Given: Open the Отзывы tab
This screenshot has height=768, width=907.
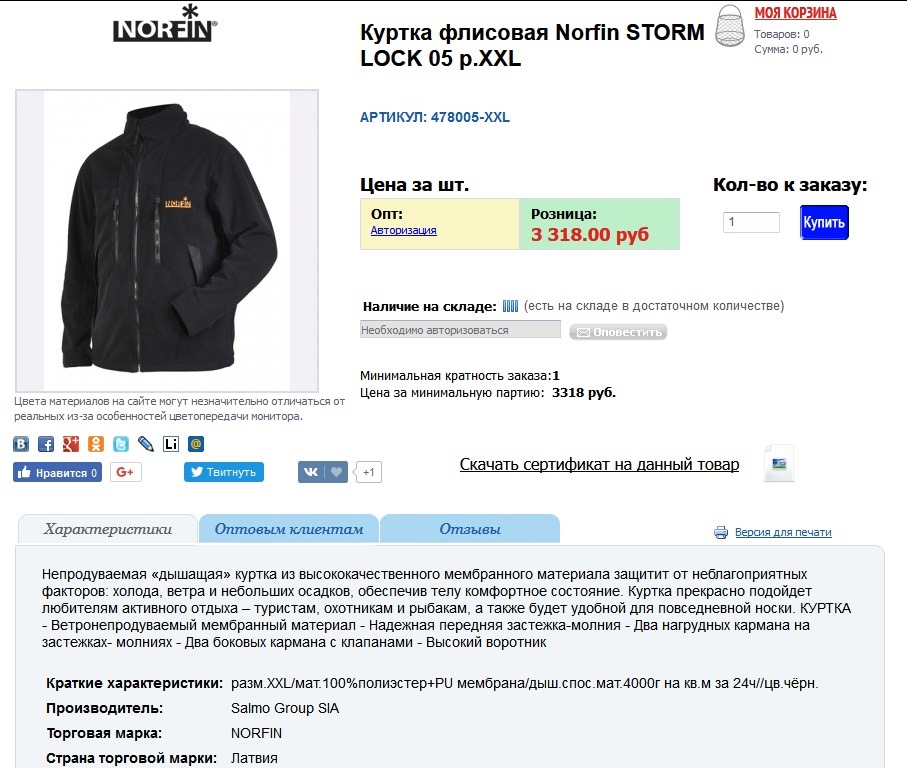Looking at the screenshot, I should (470, 529).
